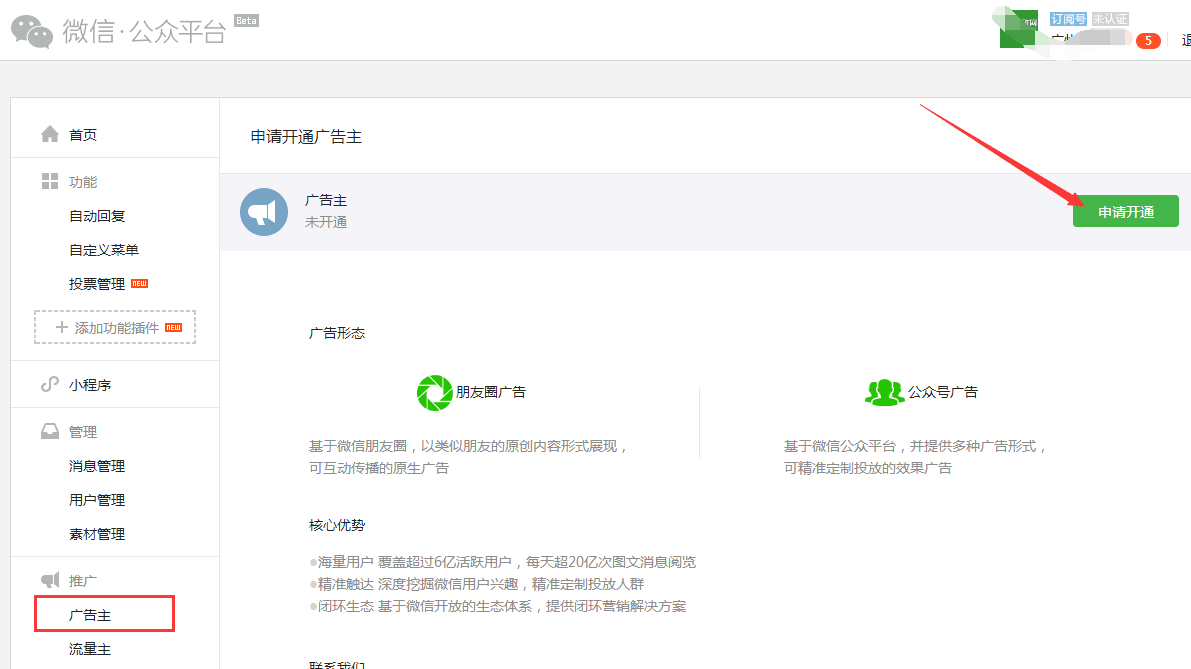Click the 管理 inbox tray icon
The width and height of the screenshot is (1191, 669).
pyautogui.click(x=50, y=432)
